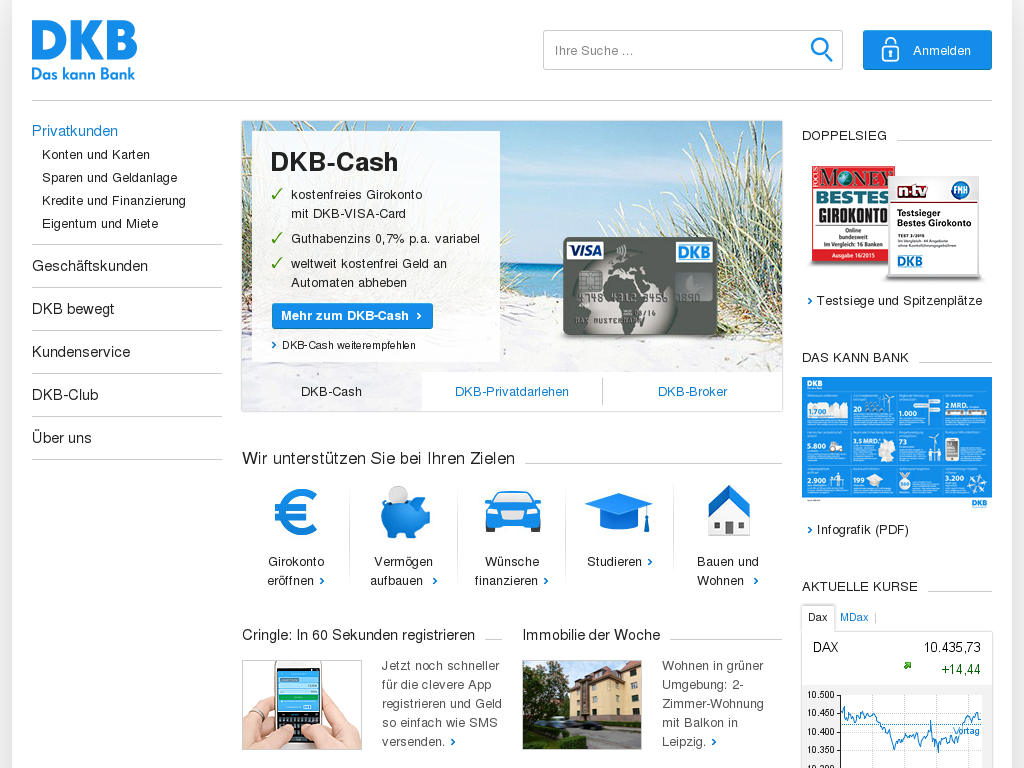The image size is (1024, 768).
Task: Click Guthabenzins 0,7% p.a. variabel text
Action: tap(385, 239)
